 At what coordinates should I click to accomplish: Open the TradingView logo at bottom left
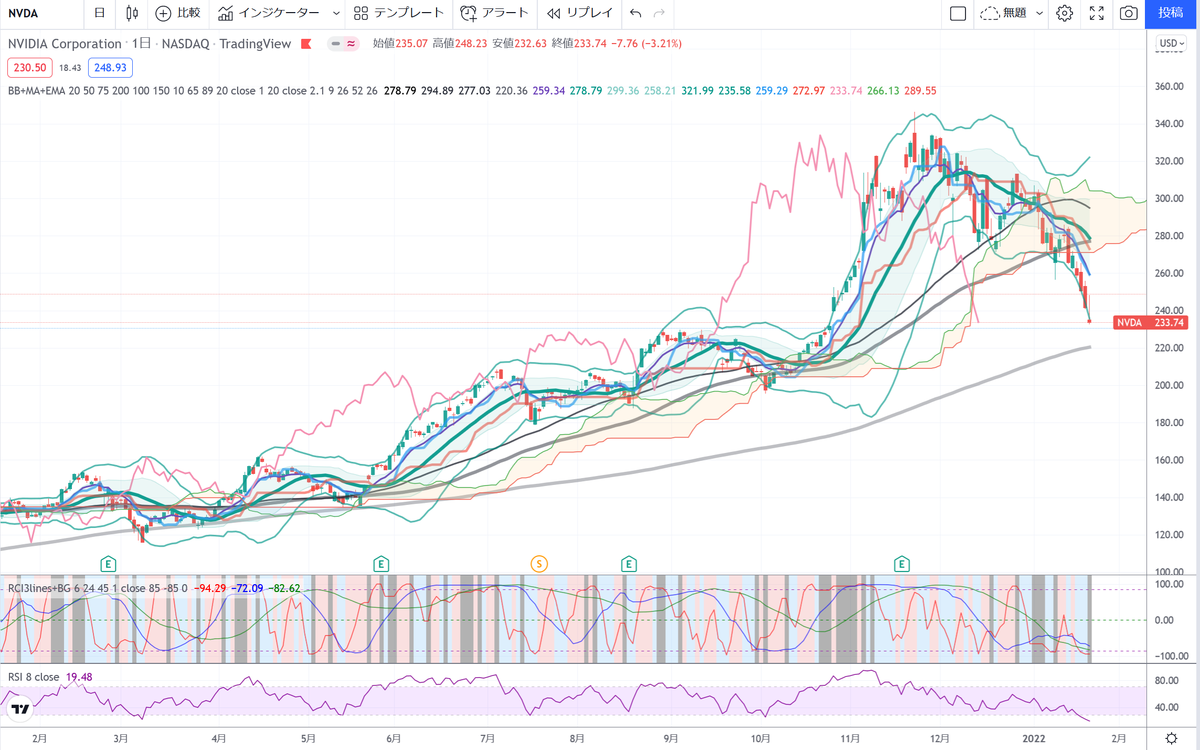click(18, 709)
